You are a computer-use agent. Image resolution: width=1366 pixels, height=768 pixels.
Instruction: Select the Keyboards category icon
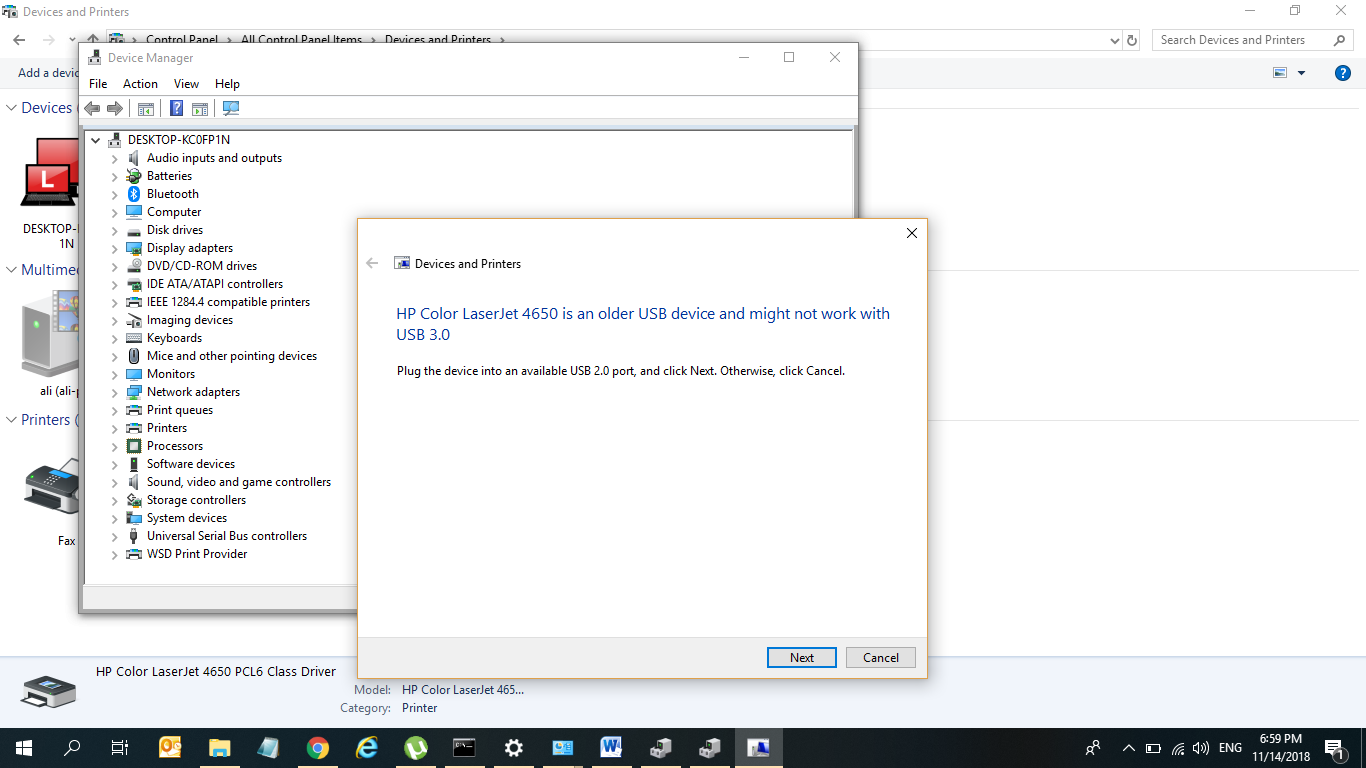tap(134, 338)
